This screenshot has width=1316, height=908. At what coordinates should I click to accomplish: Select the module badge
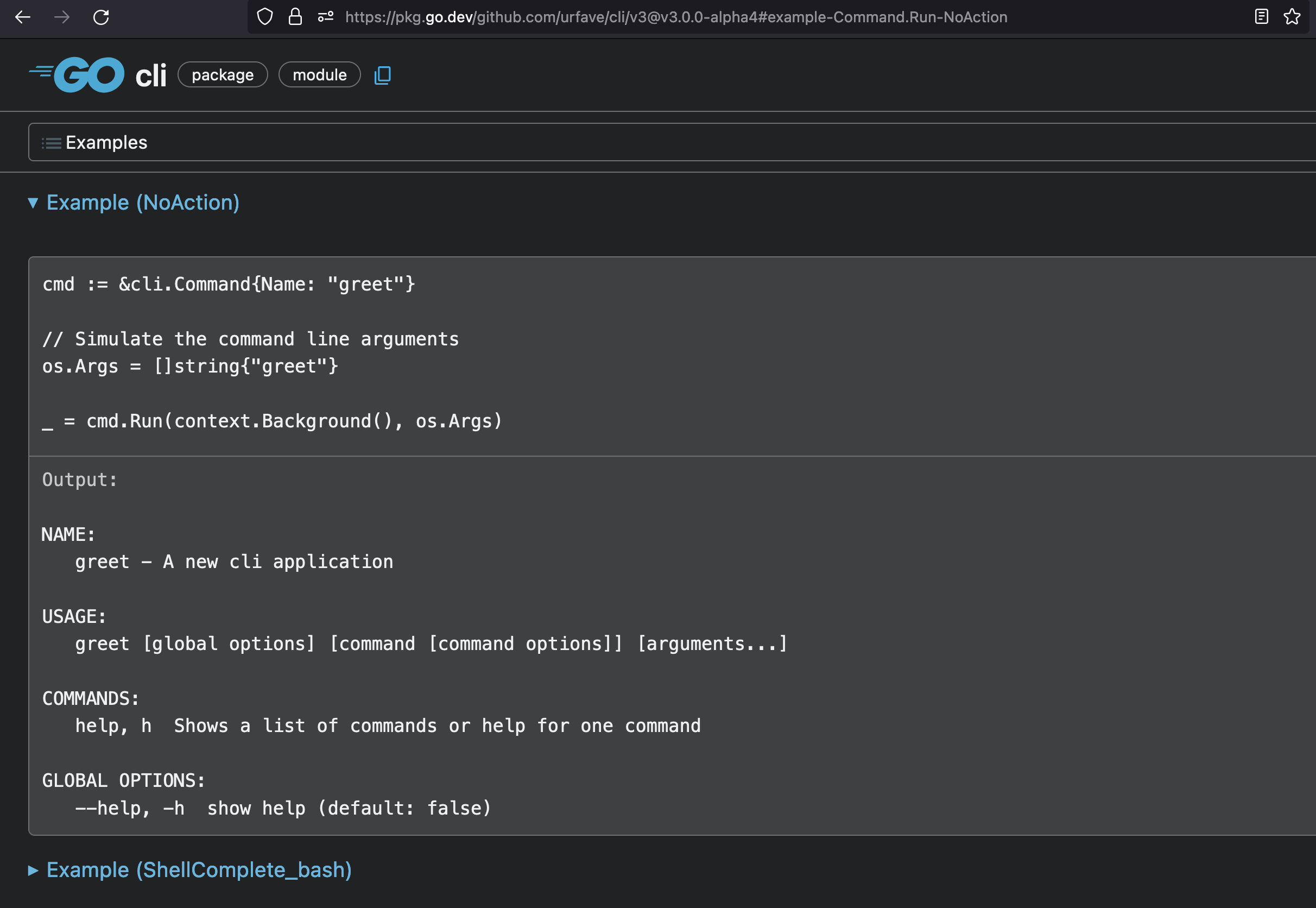[x=319, y=74]
